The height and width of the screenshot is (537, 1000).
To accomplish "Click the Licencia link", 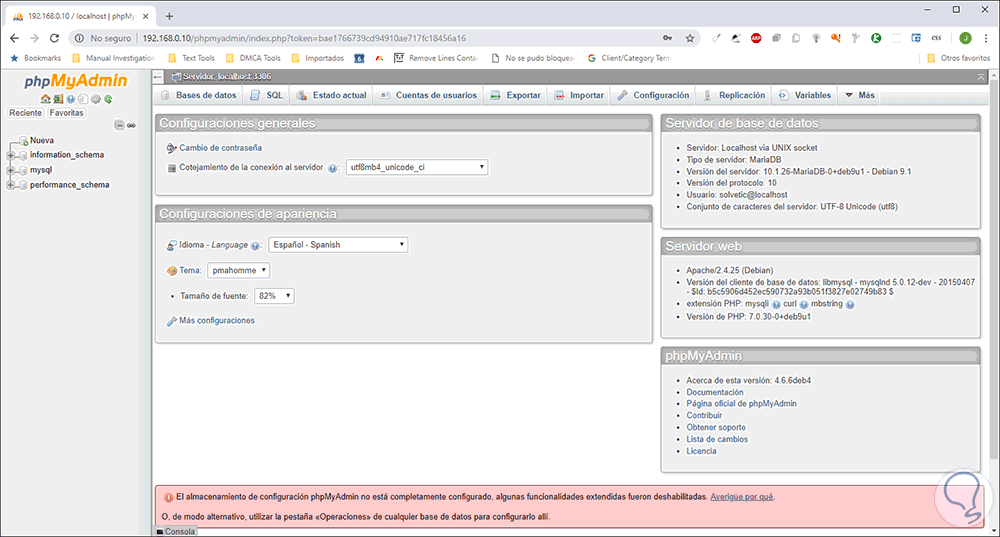I will click(x=701, y=451).
